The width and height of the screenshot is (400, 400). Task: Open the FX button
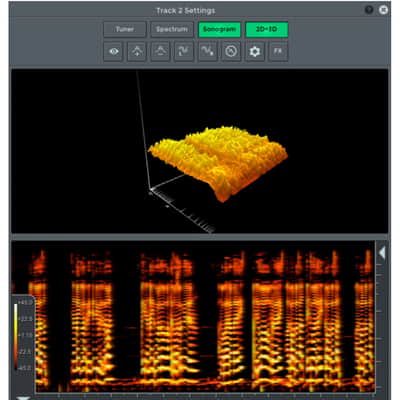[278, 52]
